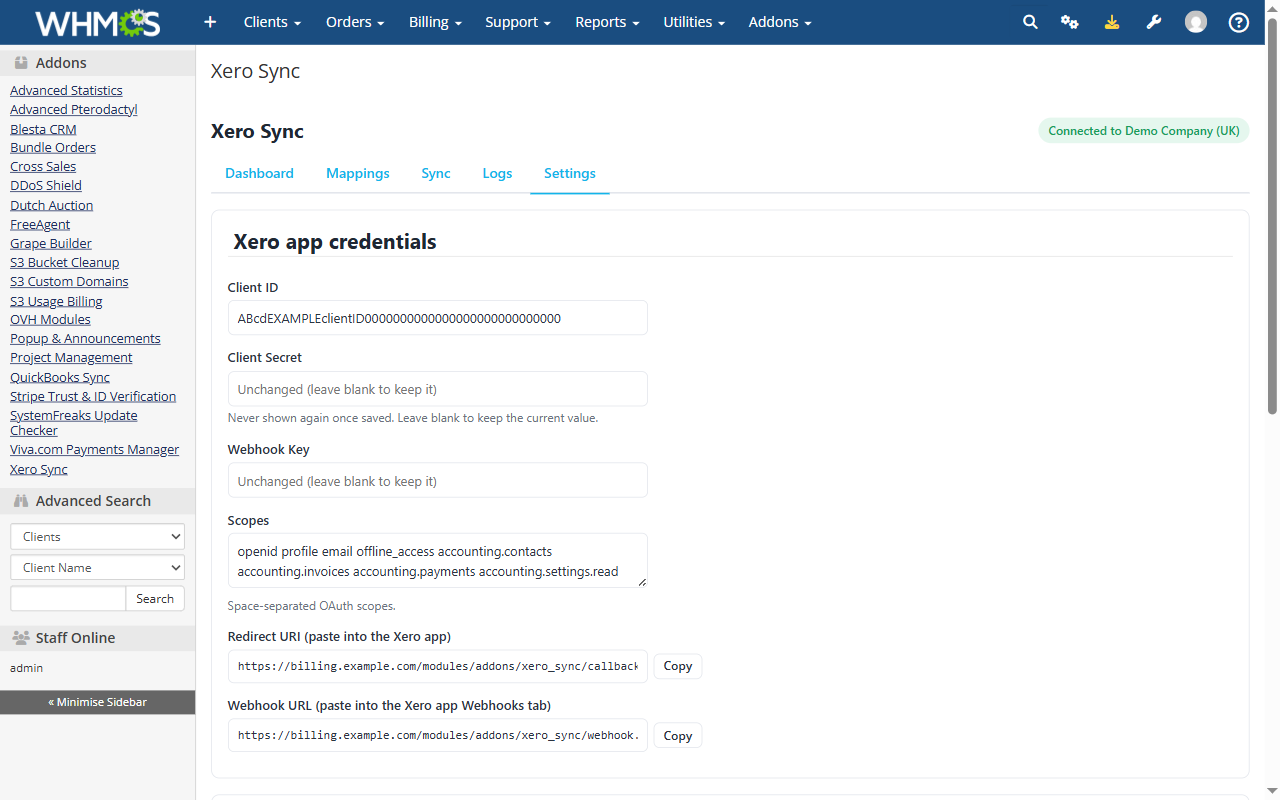
Task: Expand the Reports menu
Action: coord(607,22)
